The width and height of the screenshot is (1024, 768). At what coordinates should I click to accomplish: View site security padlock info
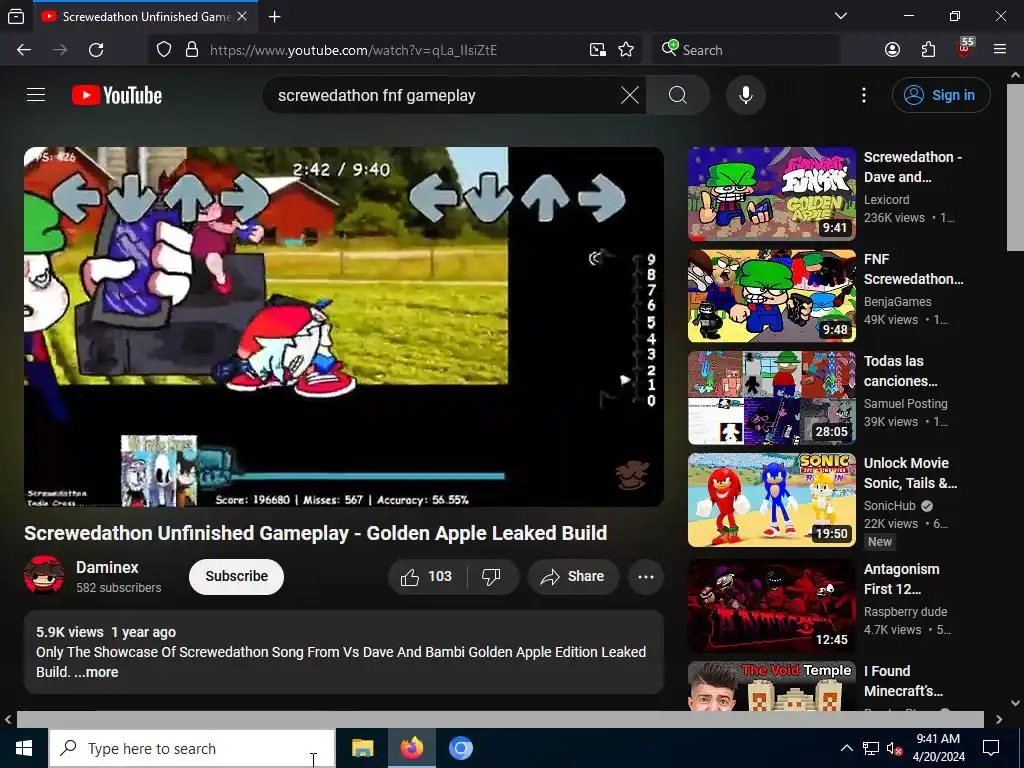coord(191,50)
